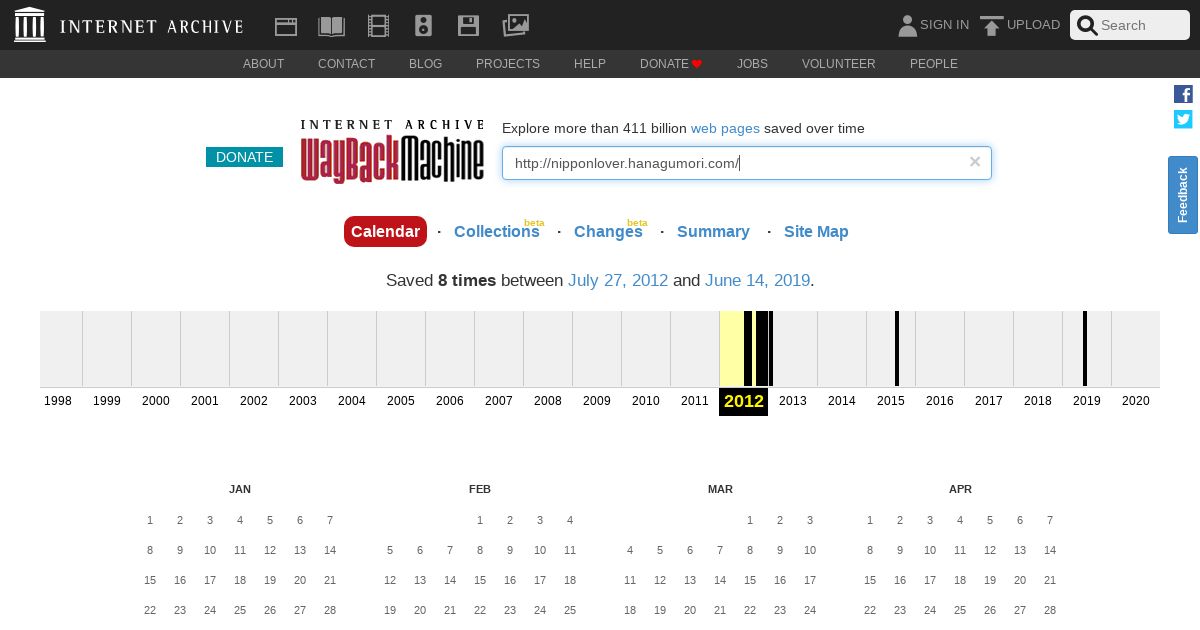Click the JAN month heading
Screen dimensions: 1200x630
(240, 489)
